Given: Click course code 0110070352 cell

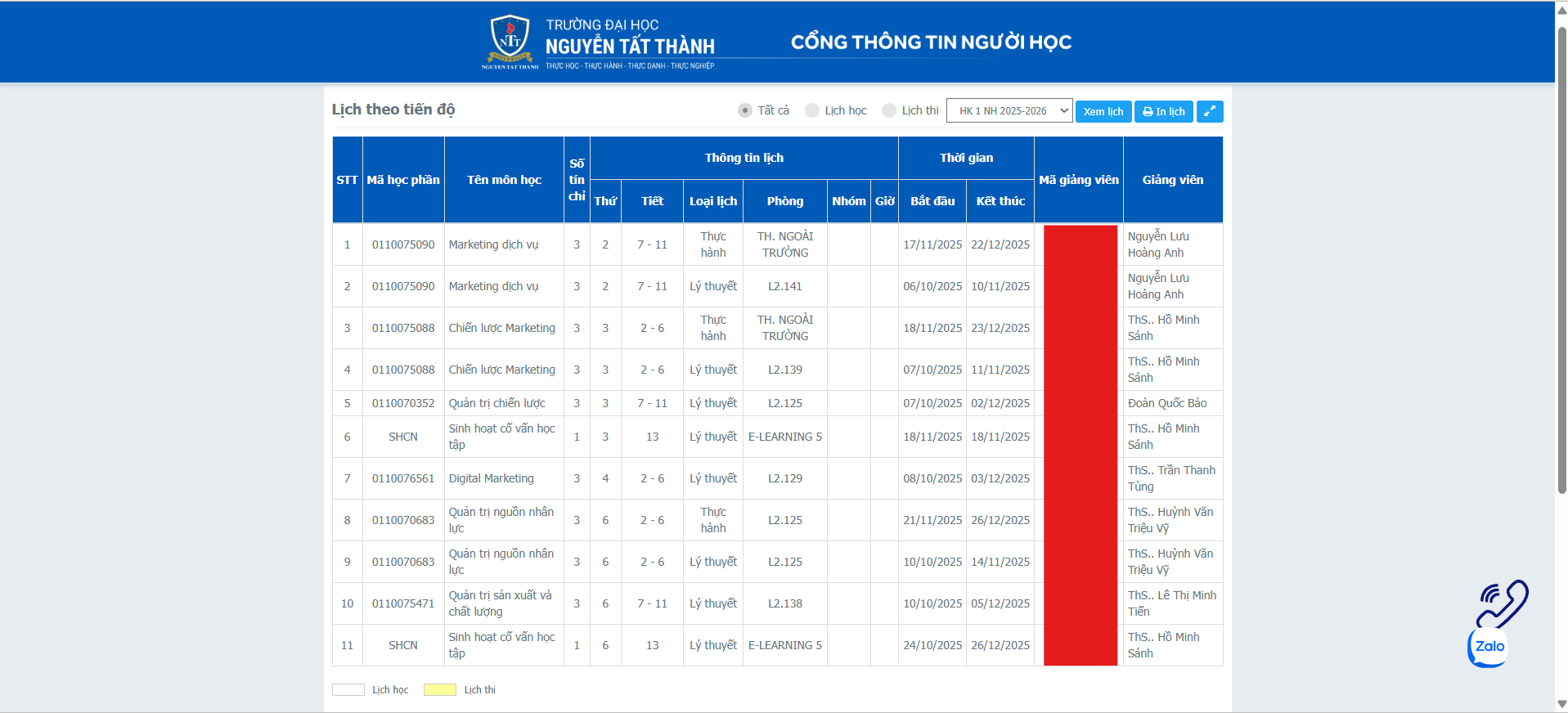Looking at the screenshot, I should (x=403, y=403).
